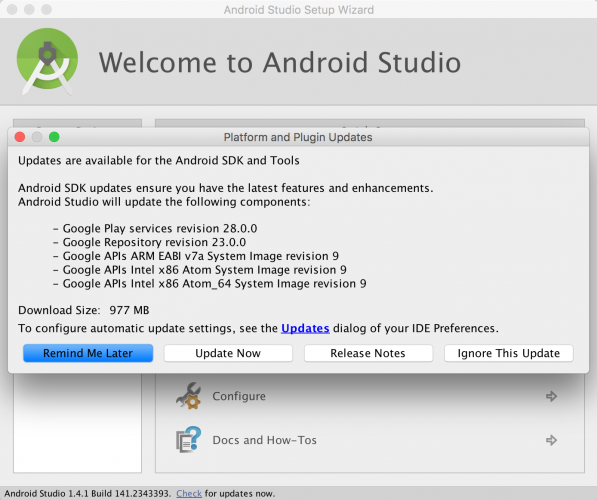Click the Configure wrench and gear icon
597x500 pixels.
tap(188, 396)
